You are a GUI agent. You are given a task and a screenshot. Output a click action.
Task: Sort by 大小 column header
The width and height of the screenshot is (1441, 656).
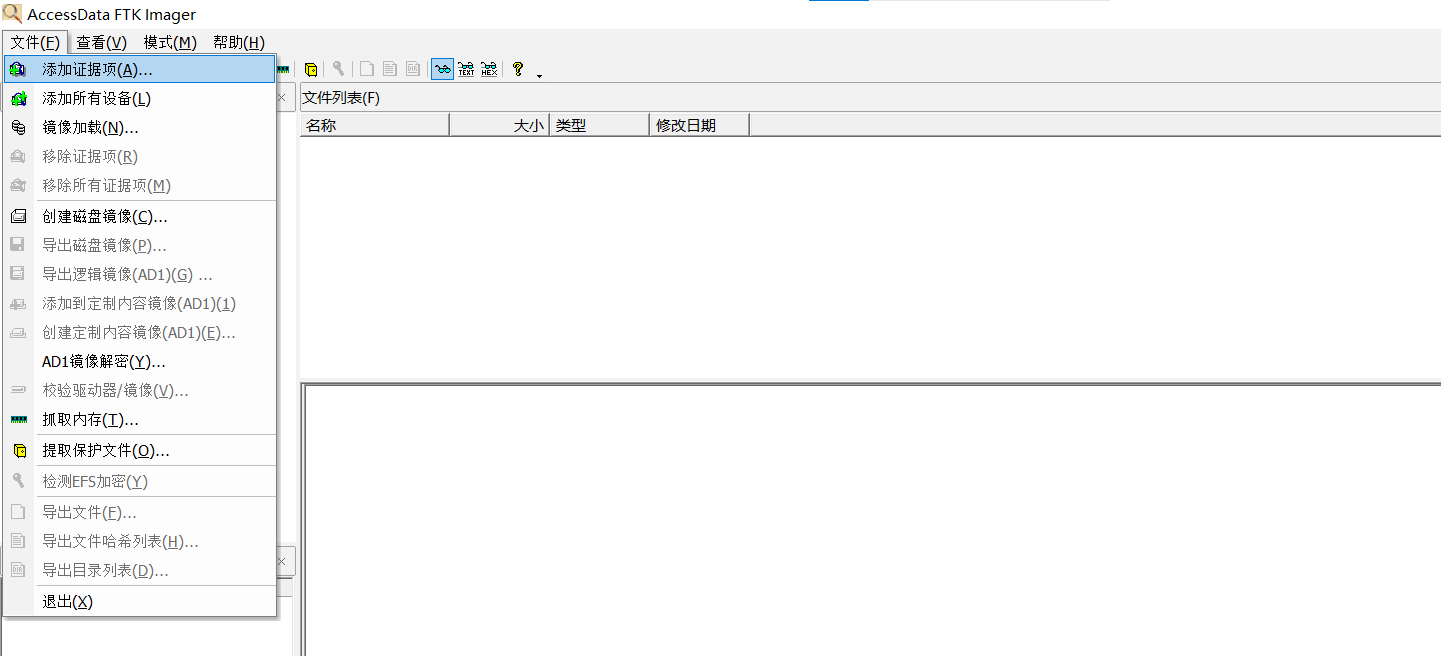(x=500, y=125)
